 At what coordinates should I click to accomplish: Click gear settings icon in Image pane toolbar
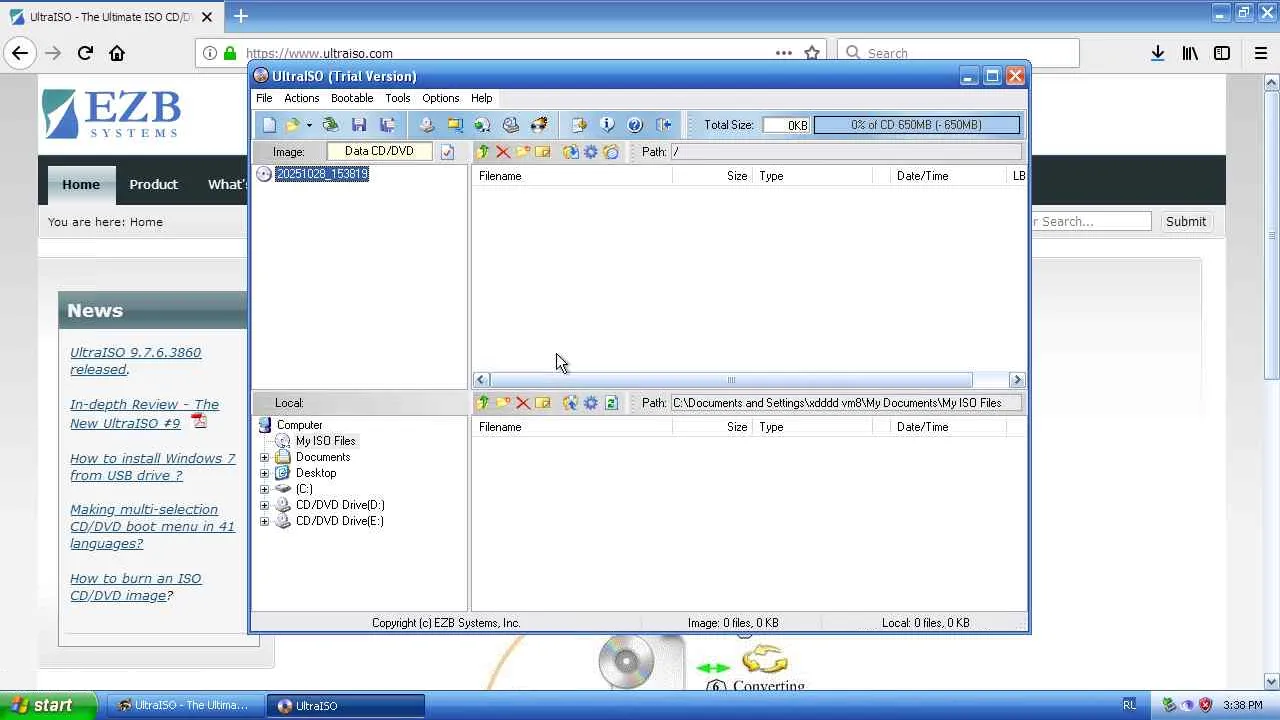(x=591, y=152)
